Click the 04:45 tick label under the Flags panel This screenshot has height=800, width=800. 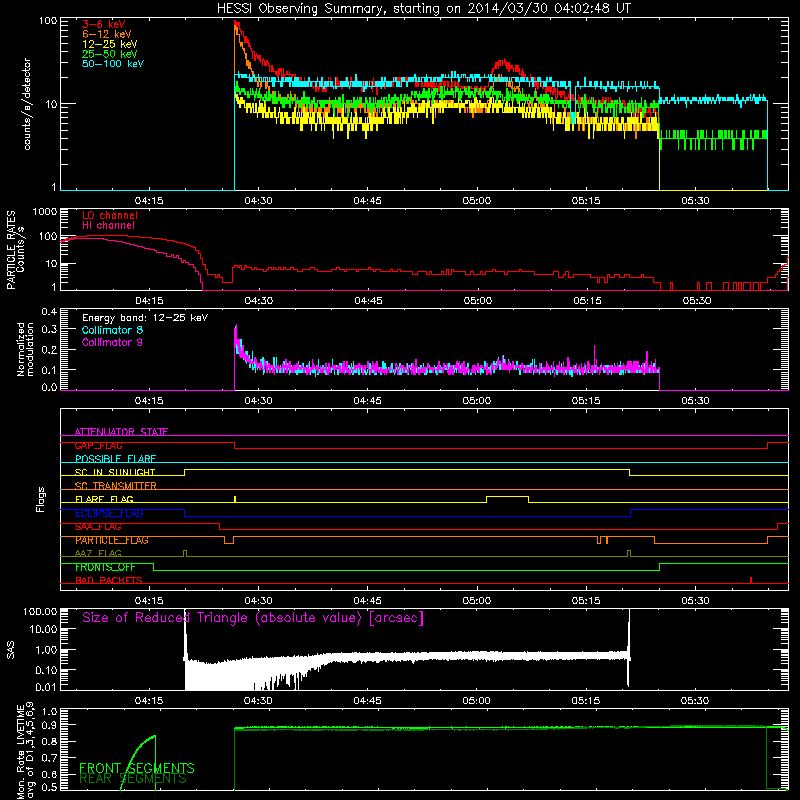click(x=367, y=601)
